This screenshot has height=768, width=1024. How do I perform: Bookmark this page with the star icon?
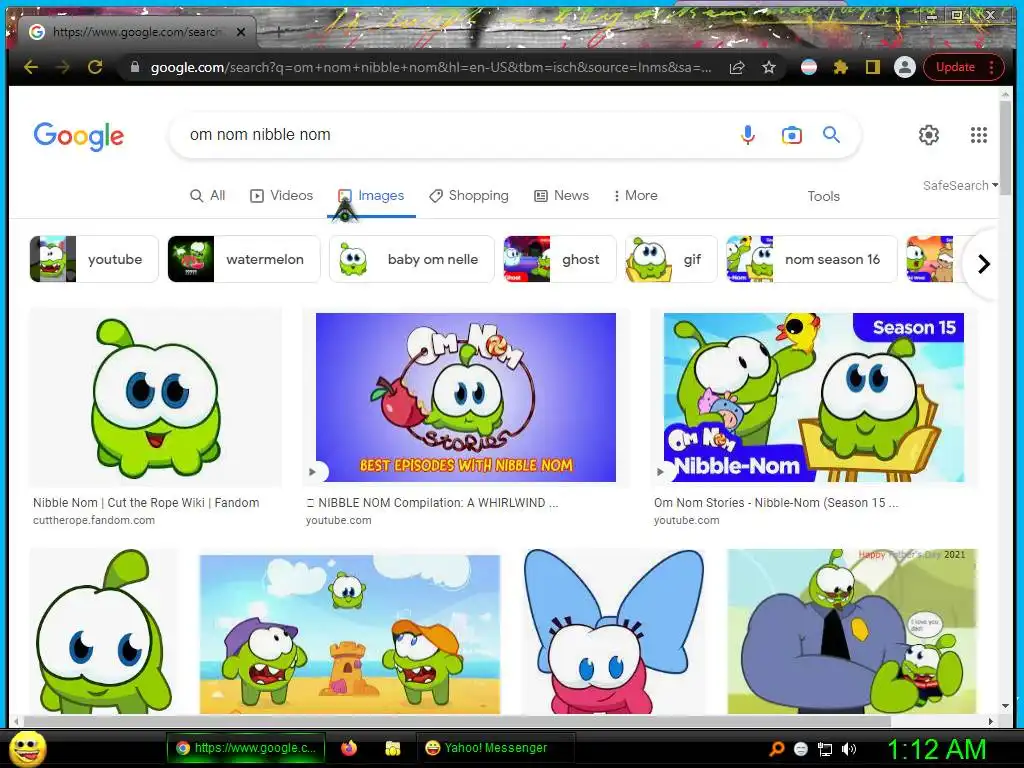point(769,67)
